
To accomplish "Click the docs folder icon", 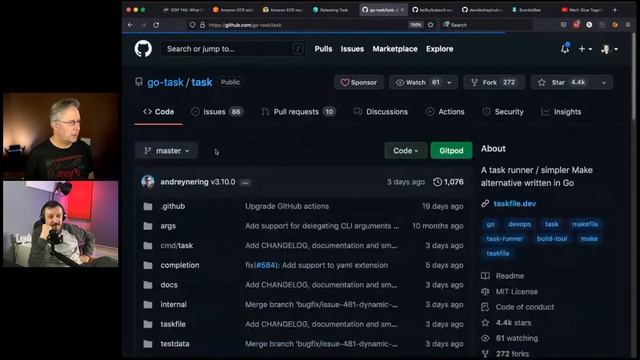I will pyautogui.click(x=148, y=284).
